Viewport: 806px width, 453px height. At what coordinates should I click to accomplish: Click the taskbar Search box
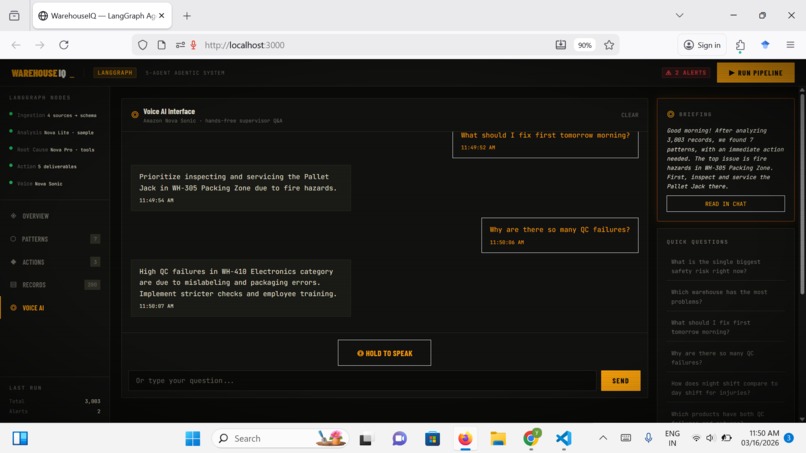pos(280,439)
